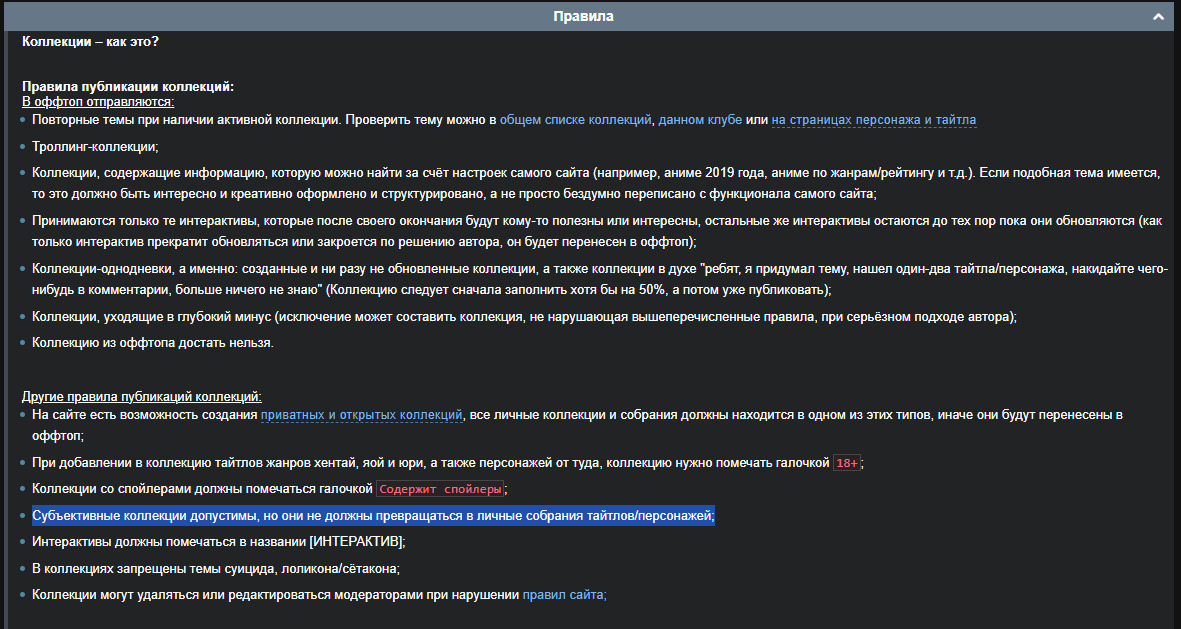
Task: Click the [ИНТЕРАКТИВ] naming rule line
Action: coord(218,542)
